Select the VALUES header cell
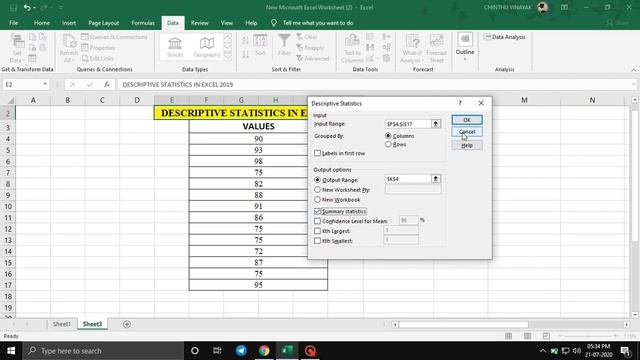Viewport: 640px width, 360px height. [258, 127]
